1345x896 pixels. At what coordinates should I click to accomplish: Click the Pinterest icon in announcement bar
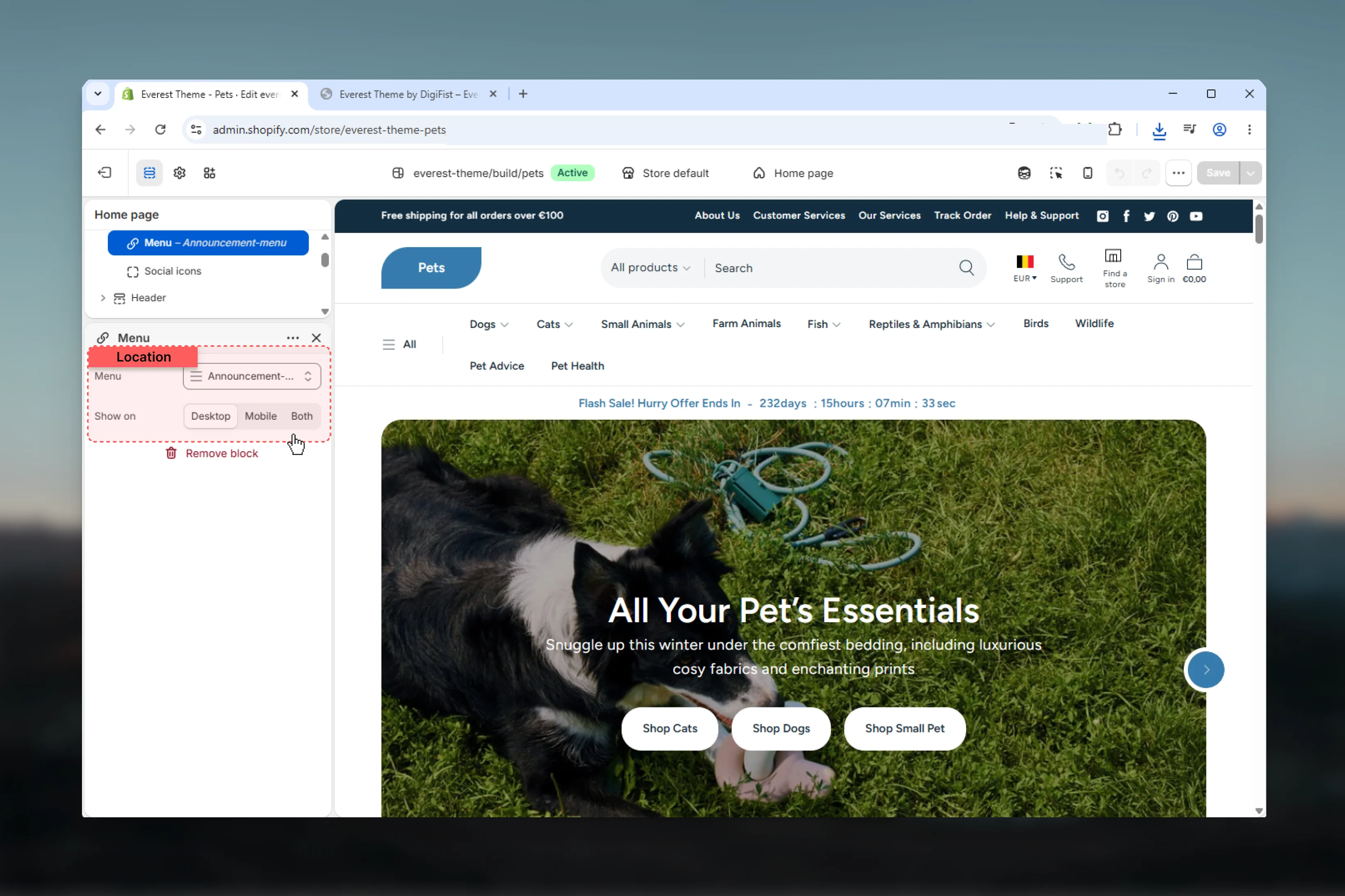(x=1172, y=216)
